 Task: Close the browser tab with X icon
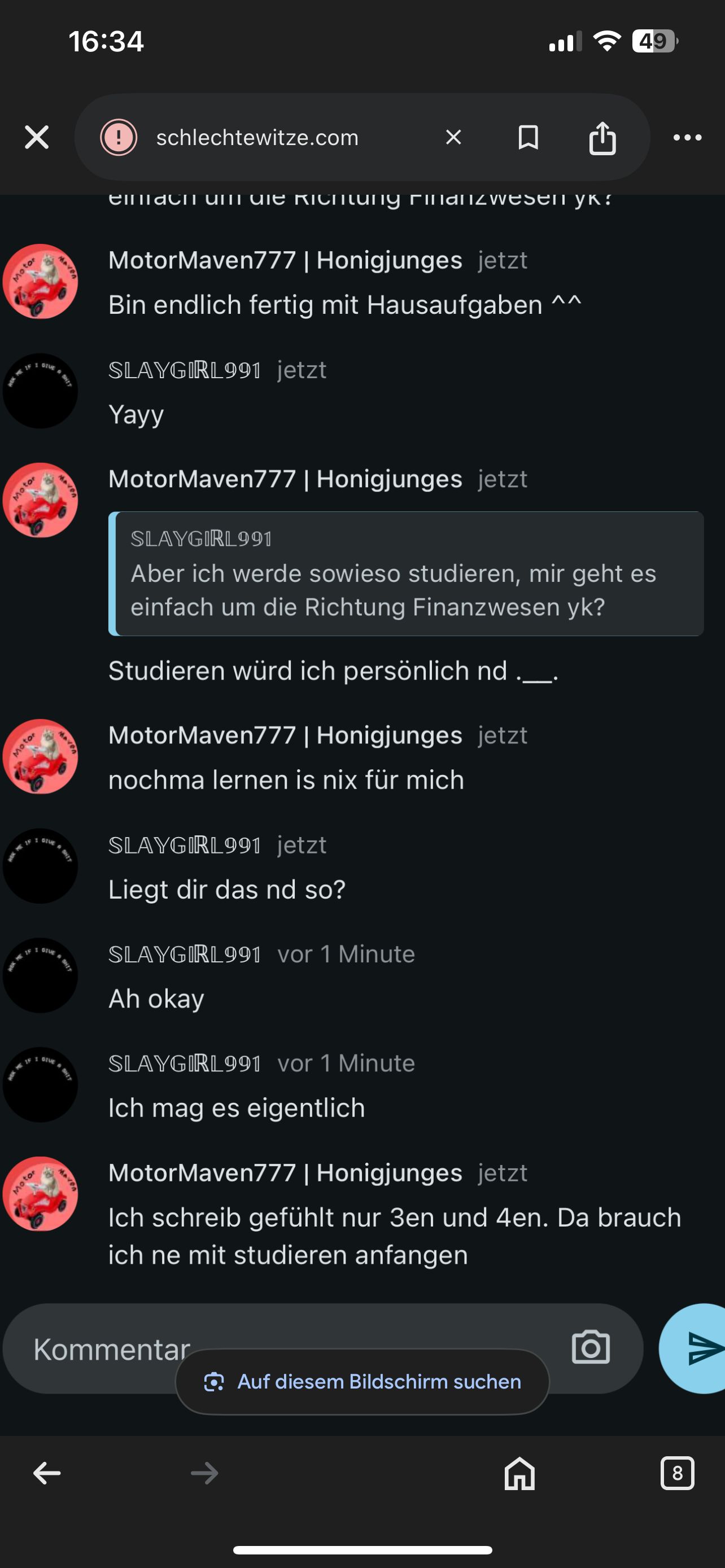(37, 137)
